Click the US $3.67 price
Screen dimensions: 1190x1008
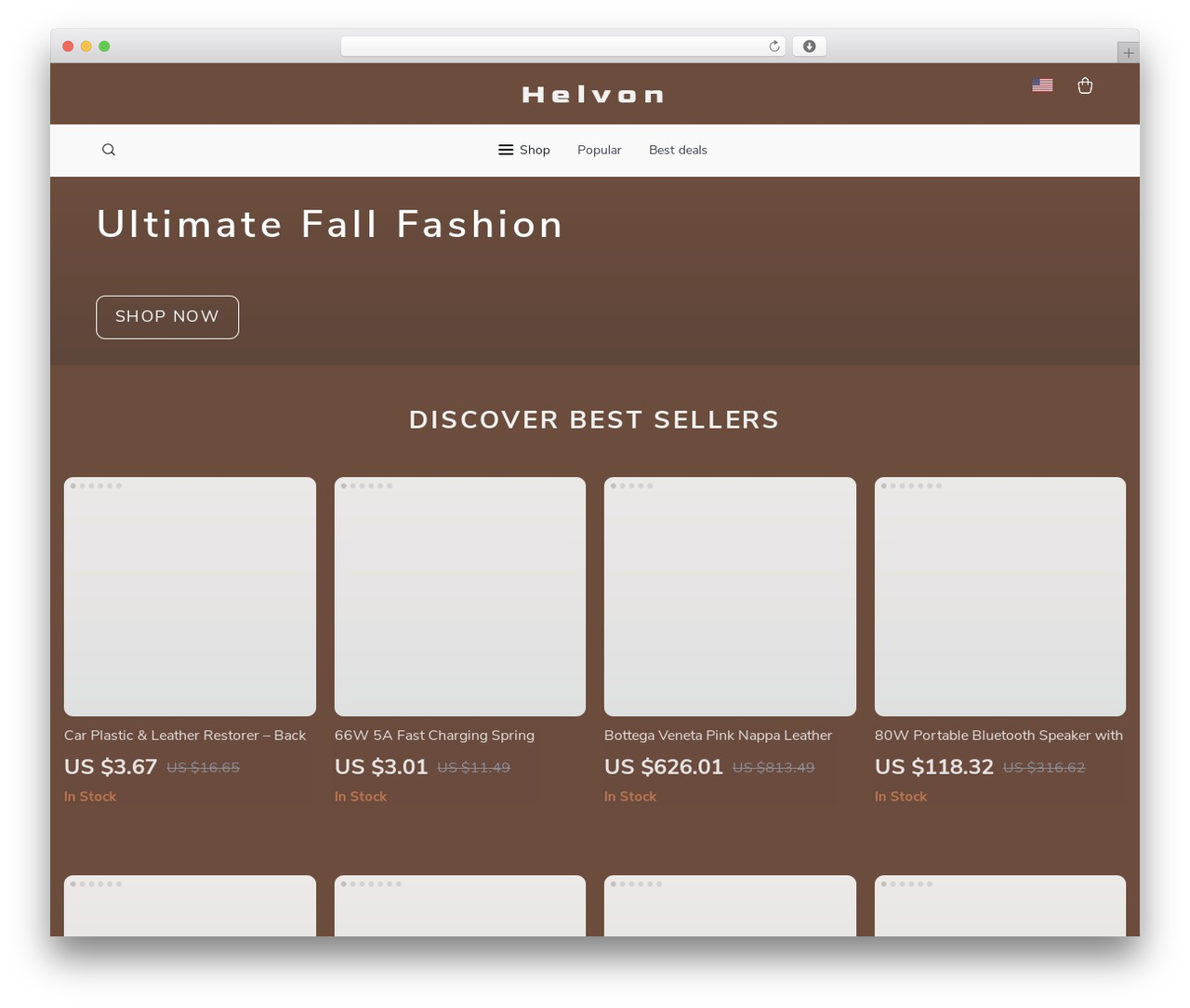click(111, 767)
